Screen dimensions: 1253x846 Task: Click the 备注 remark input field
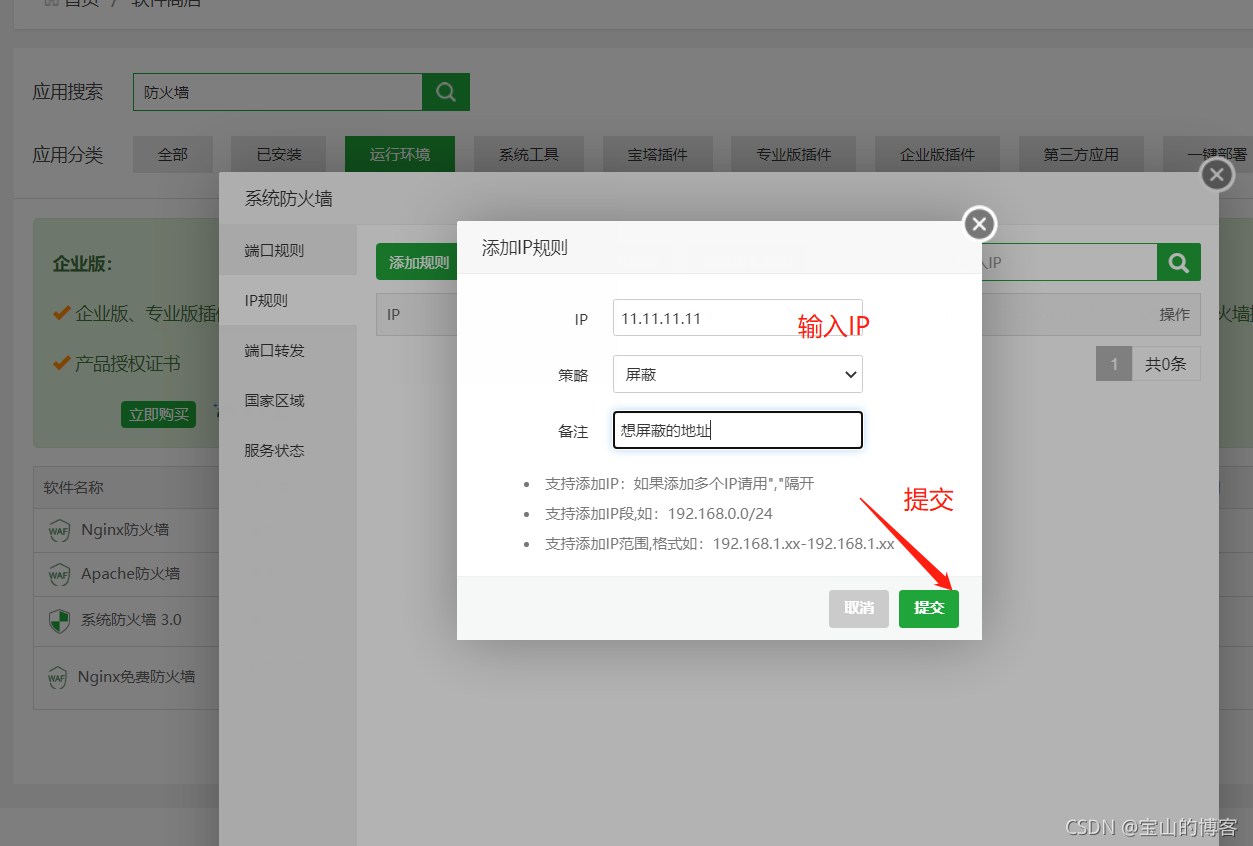tap(737, 431)
